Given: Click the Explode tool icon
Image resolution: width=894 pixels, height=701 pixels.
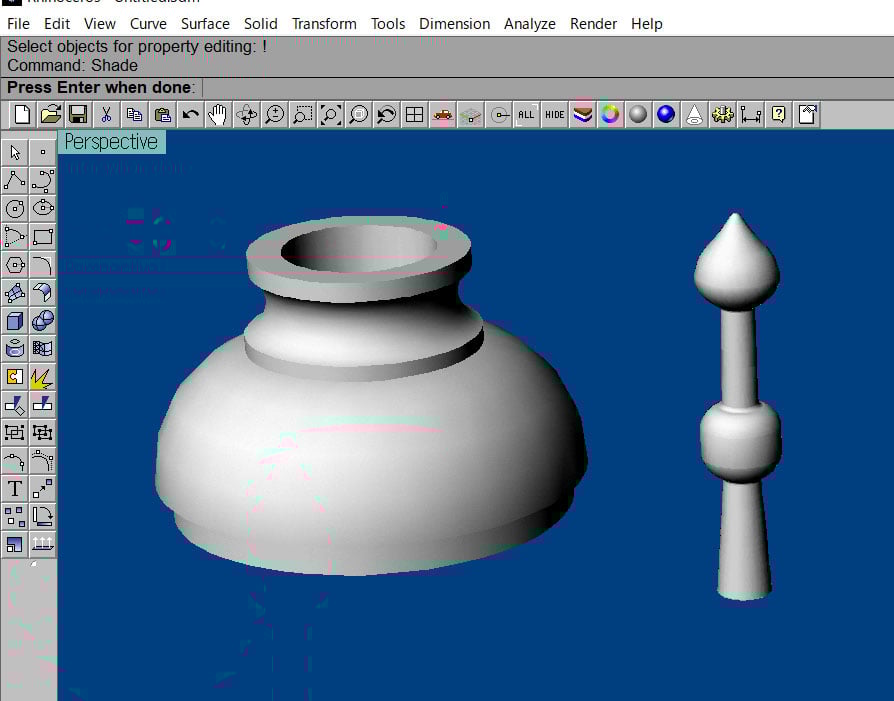Looking at the screenshot, I should click(43, 377).
